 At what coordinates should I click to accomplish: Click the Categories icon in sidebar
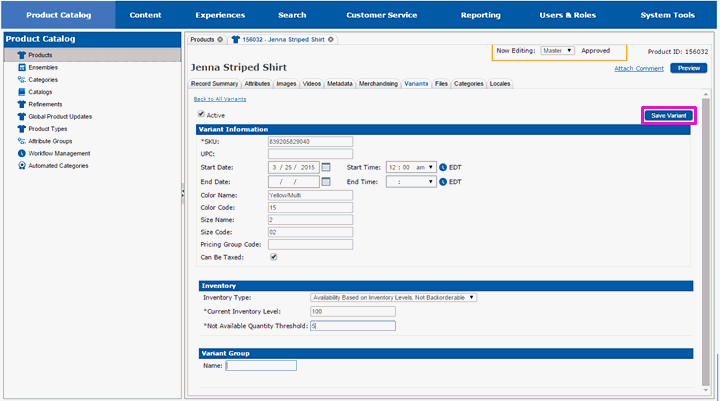(x=22, y=79)
